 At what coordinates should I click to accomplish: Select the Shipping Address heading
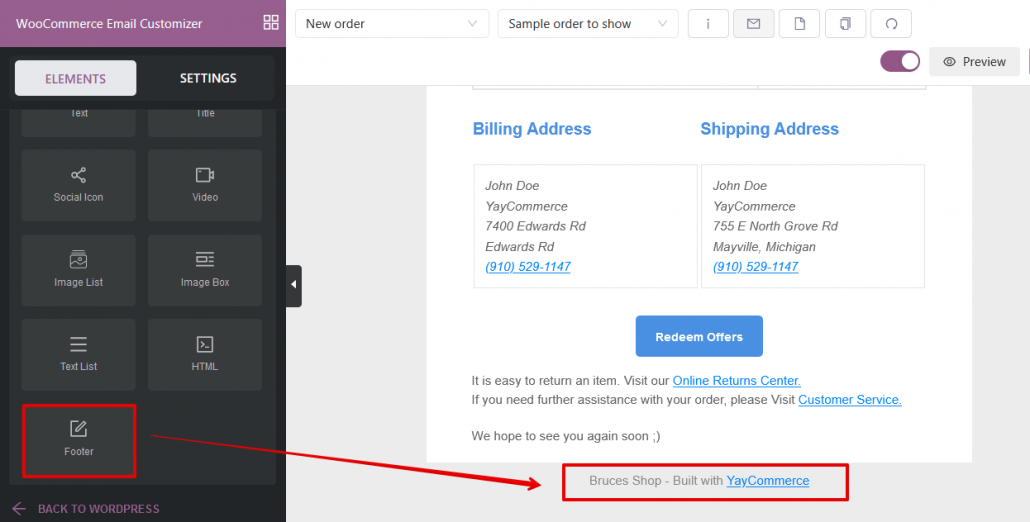click(x=769, y=129)
